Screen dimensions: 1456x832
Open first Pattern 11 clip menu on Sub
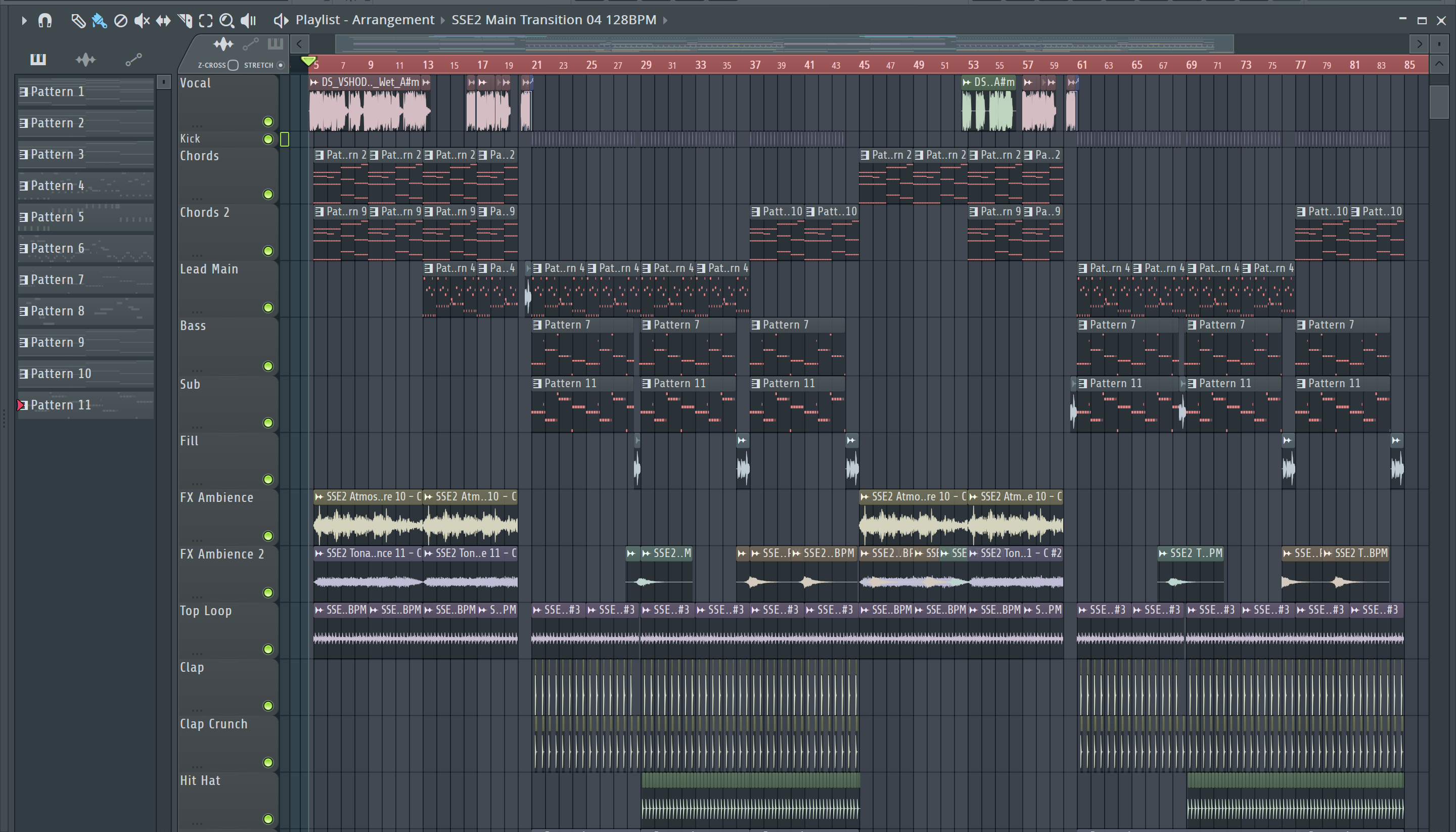click(x=537, y=384)
